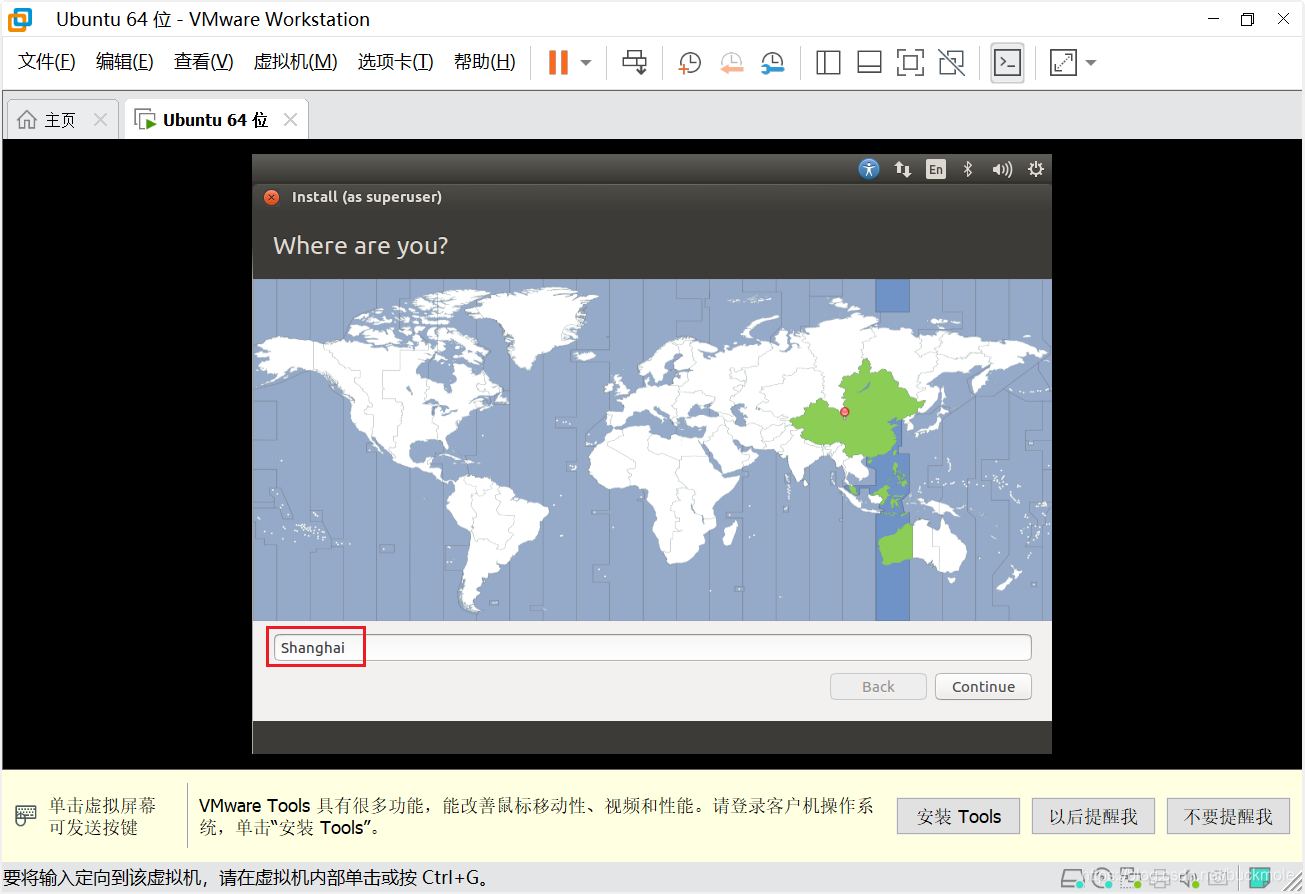Click 'Where are you?' heading text
1305x894 pixels.
coord(360,246)
